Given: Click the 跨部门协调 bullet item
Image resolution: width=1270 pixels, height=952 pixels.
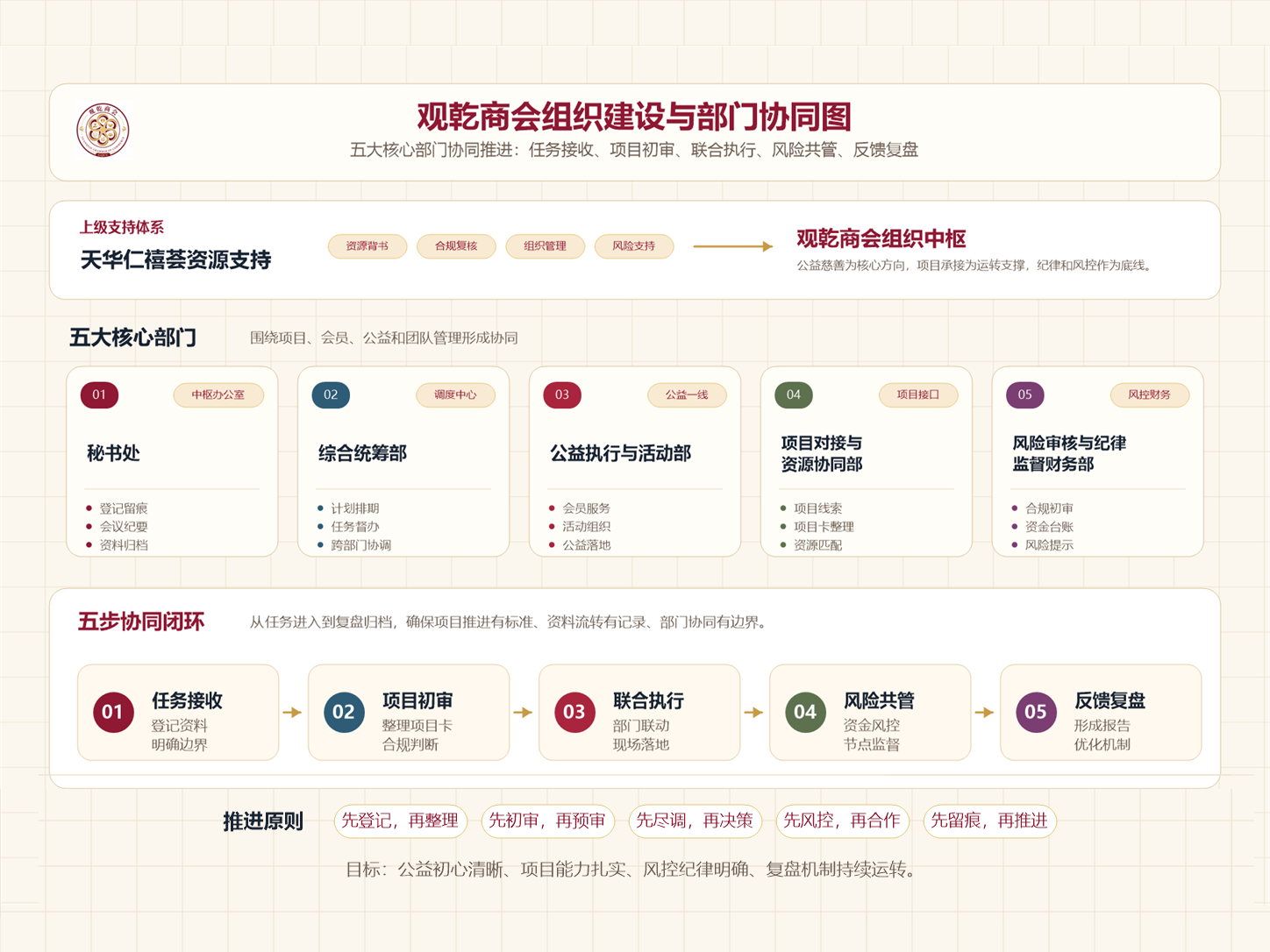Looking at the screenshot, I should click(361, 545).
